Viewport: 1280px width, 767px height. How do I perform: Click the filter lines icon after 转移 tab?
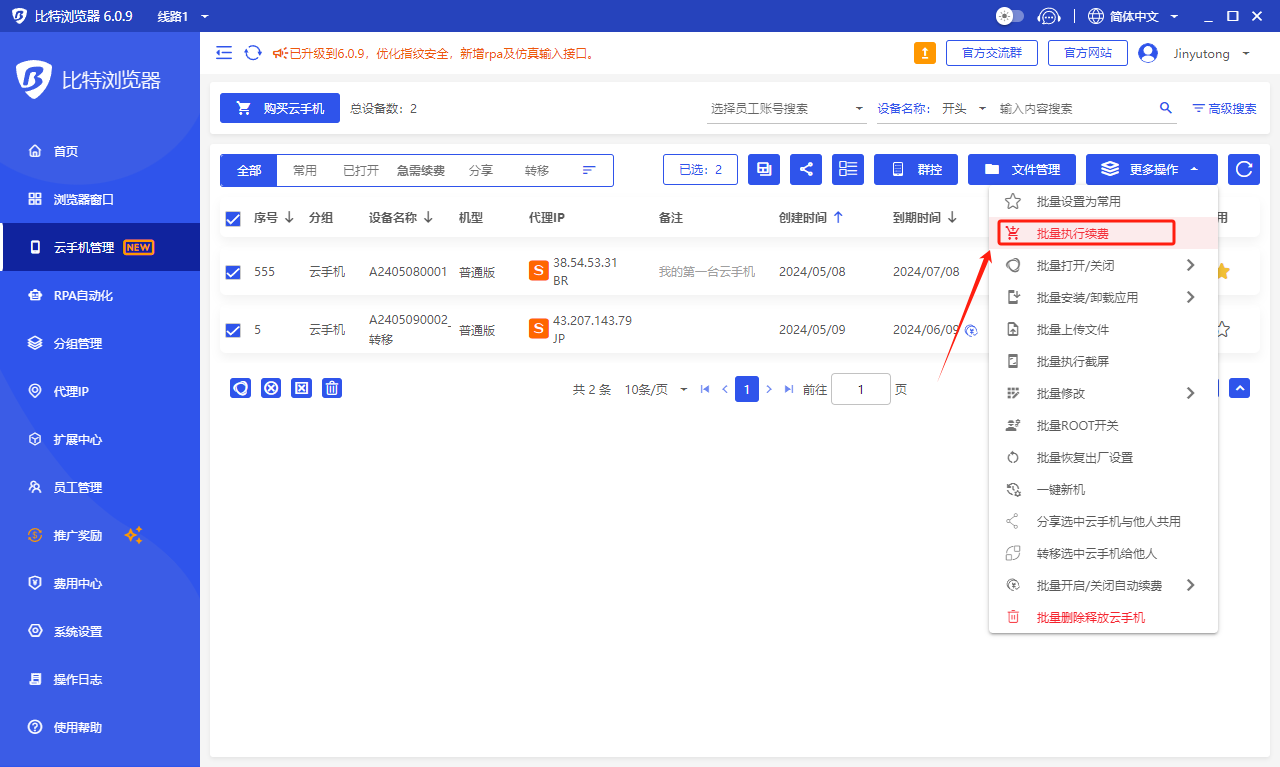click(589, 170)
